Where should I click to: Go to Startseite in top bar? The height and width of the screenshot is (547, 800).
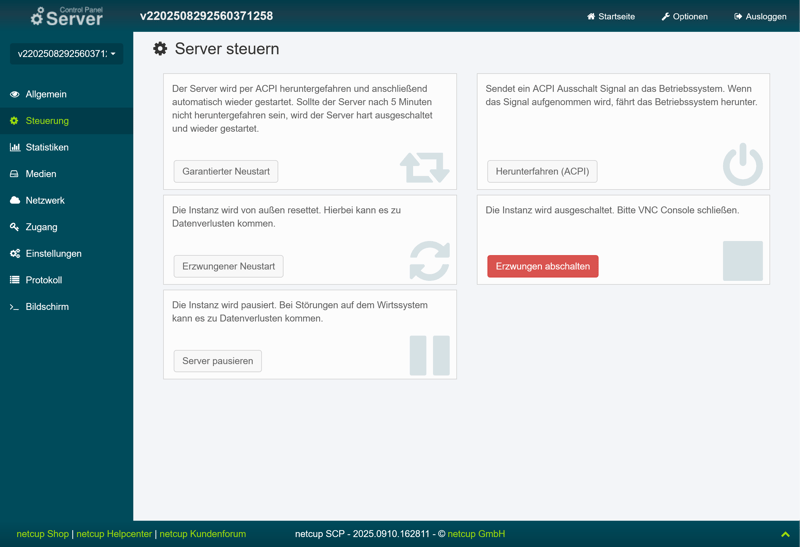click(611, 17)
